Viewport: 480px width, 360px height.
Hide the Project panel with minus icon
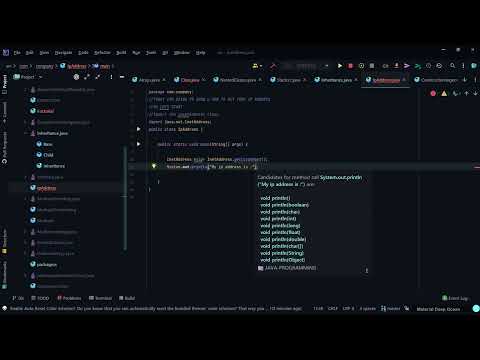pyautogui.click(x=122, y=77)
